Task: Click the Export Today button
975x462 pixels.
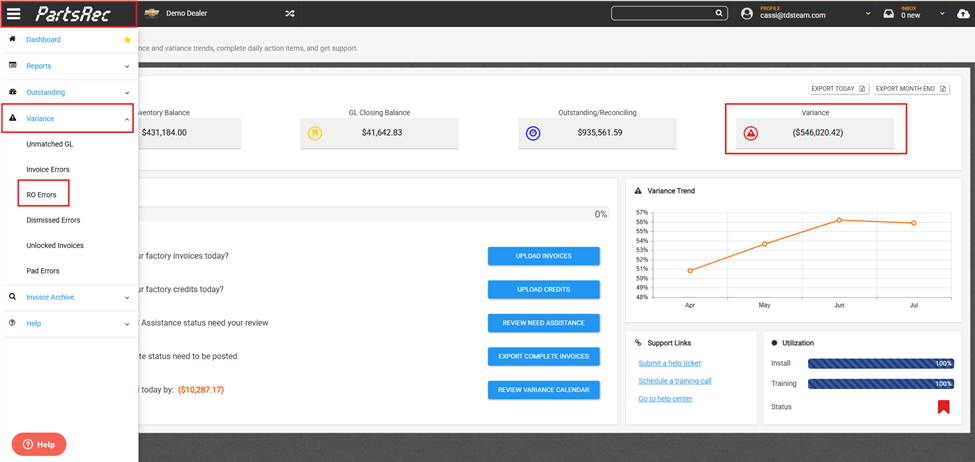Action: [x=839, y=89]
